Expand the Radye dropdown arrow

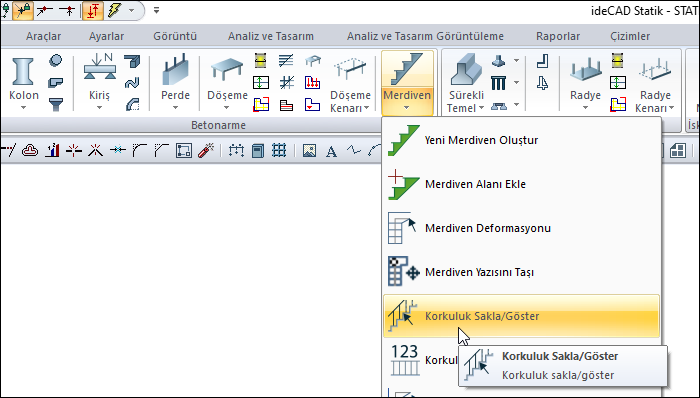[x=585, y=108]
